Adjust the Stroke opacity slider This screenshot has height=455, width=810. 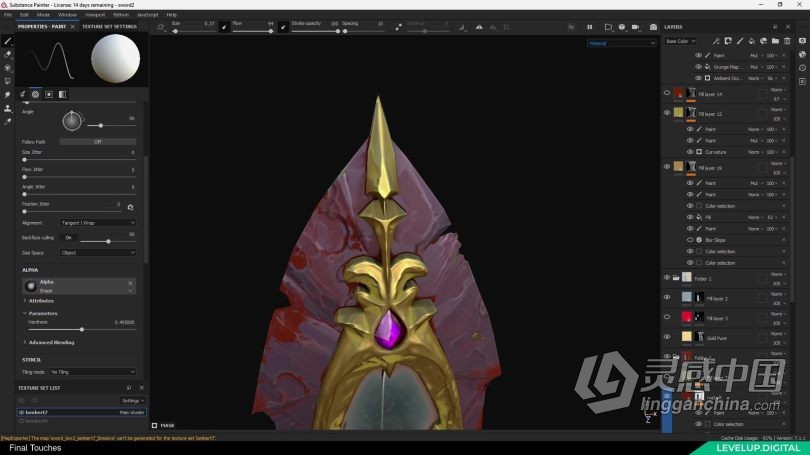pos(315,31)
